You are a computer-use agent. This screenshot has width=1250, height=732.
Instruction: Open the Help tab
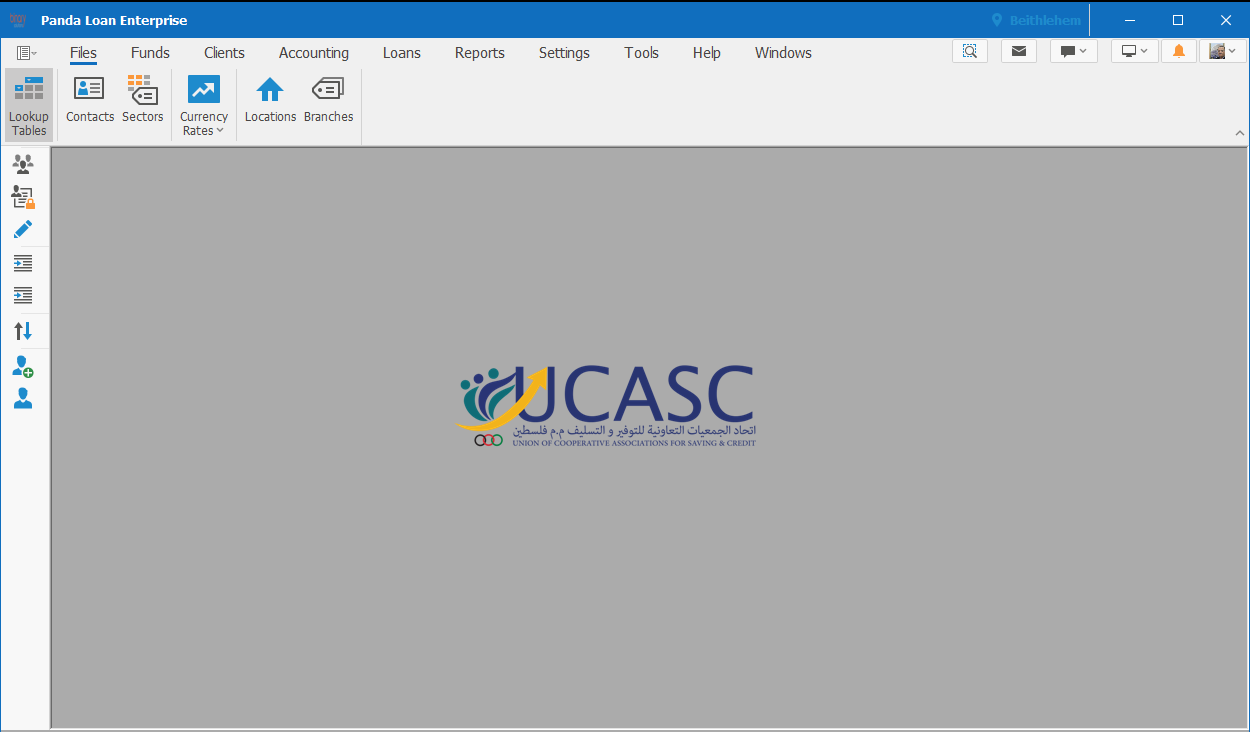[x=707, y=53]
